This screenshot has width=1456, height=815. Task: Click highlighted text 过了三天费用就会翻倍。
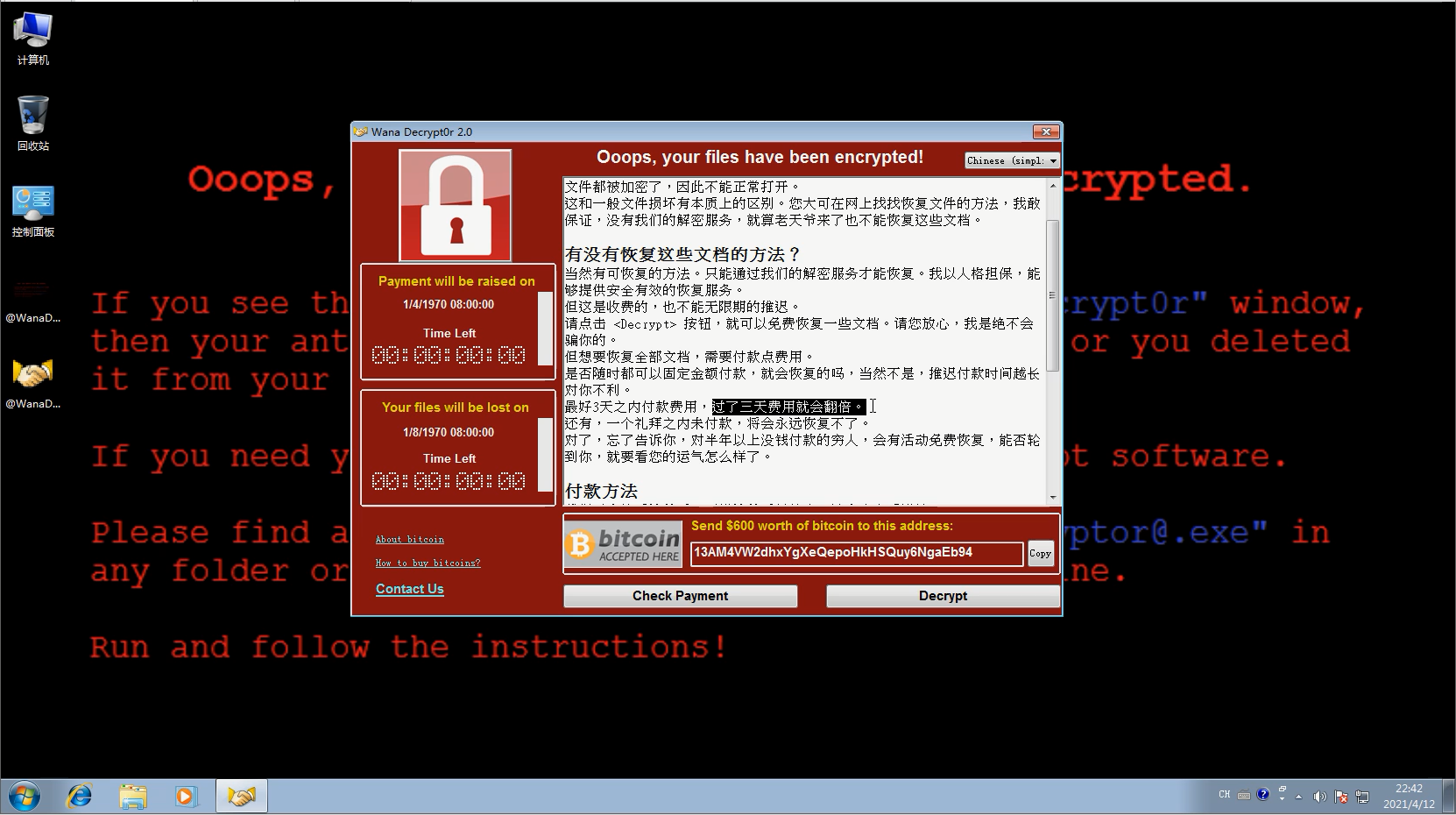[788, 407]
